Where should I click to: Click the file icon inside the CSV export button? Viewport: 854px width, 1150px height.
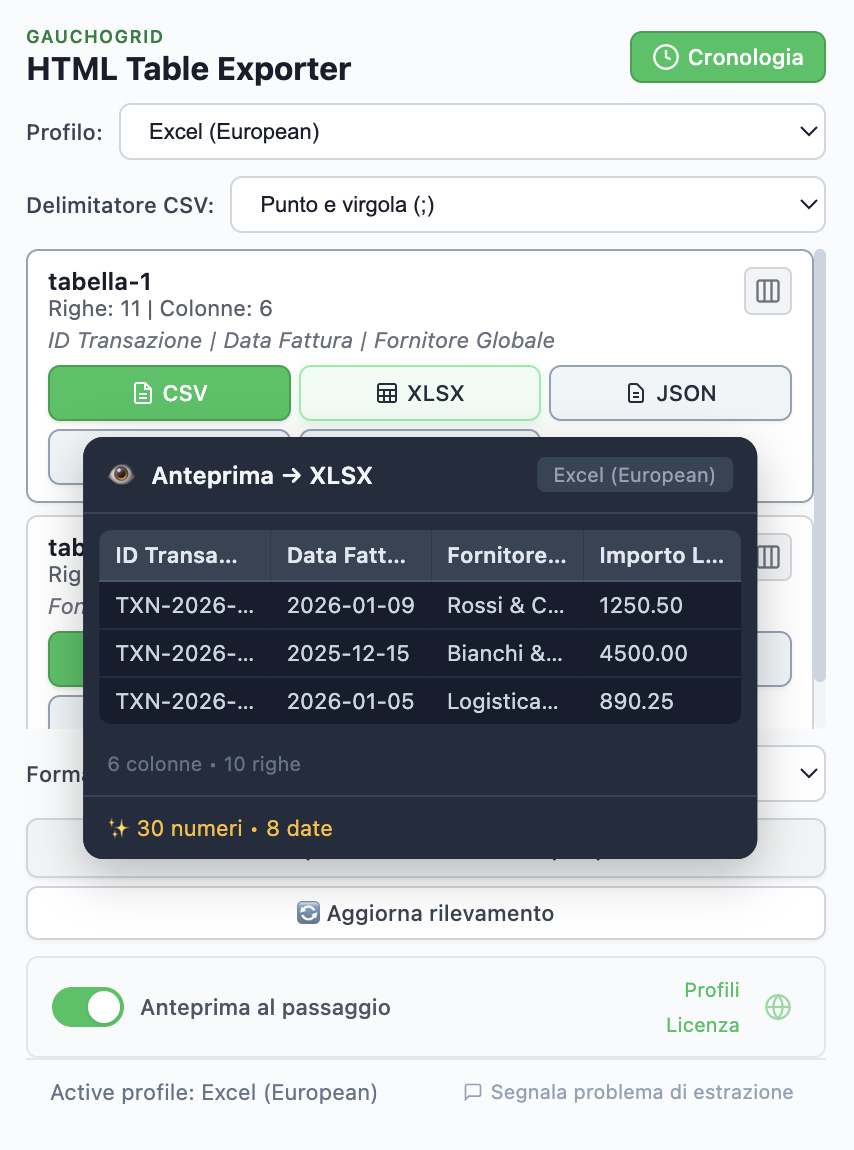140,392
